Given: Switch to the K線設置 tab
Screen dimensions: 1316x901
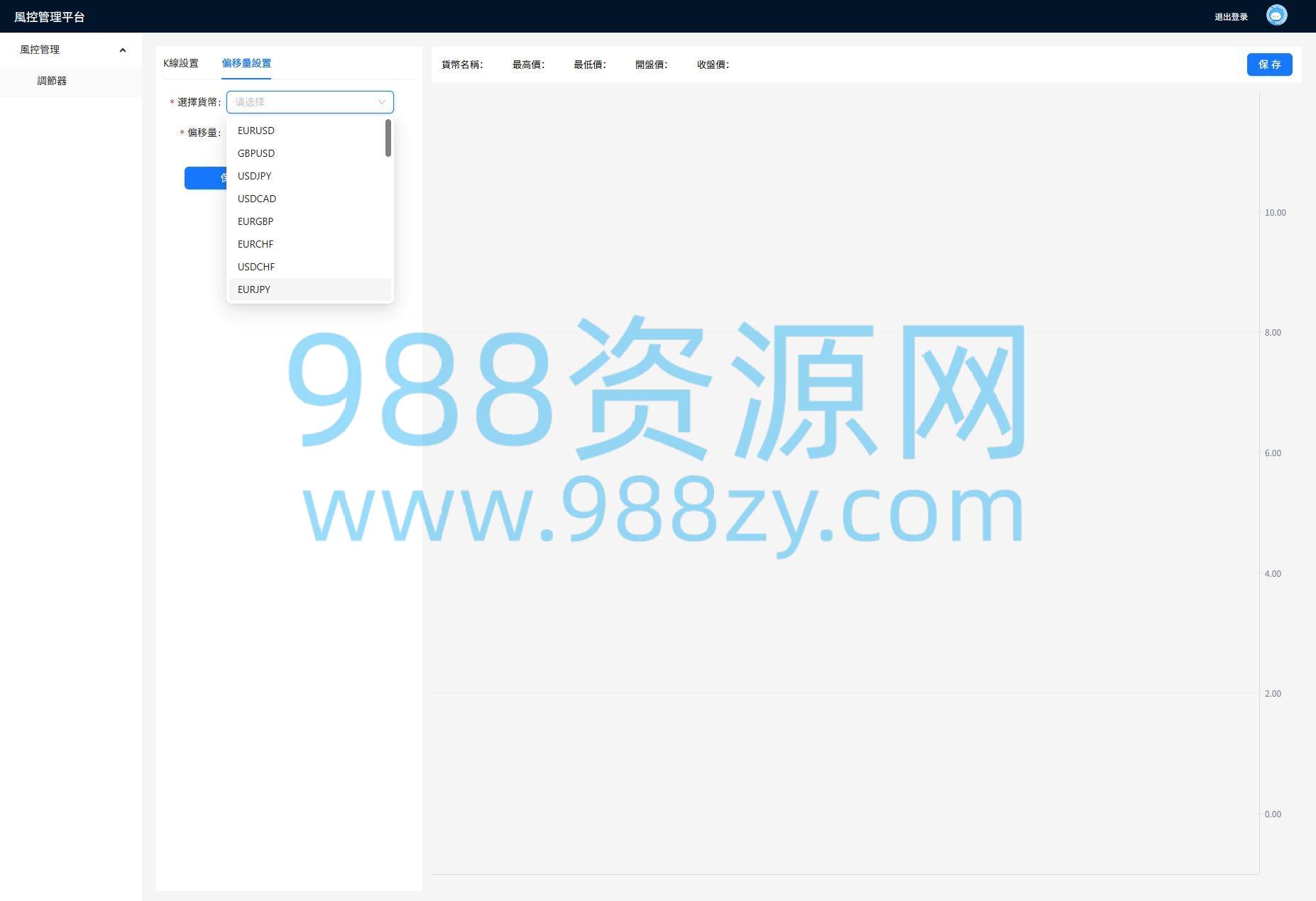Looking at the screenshot, I should point(181,63).
